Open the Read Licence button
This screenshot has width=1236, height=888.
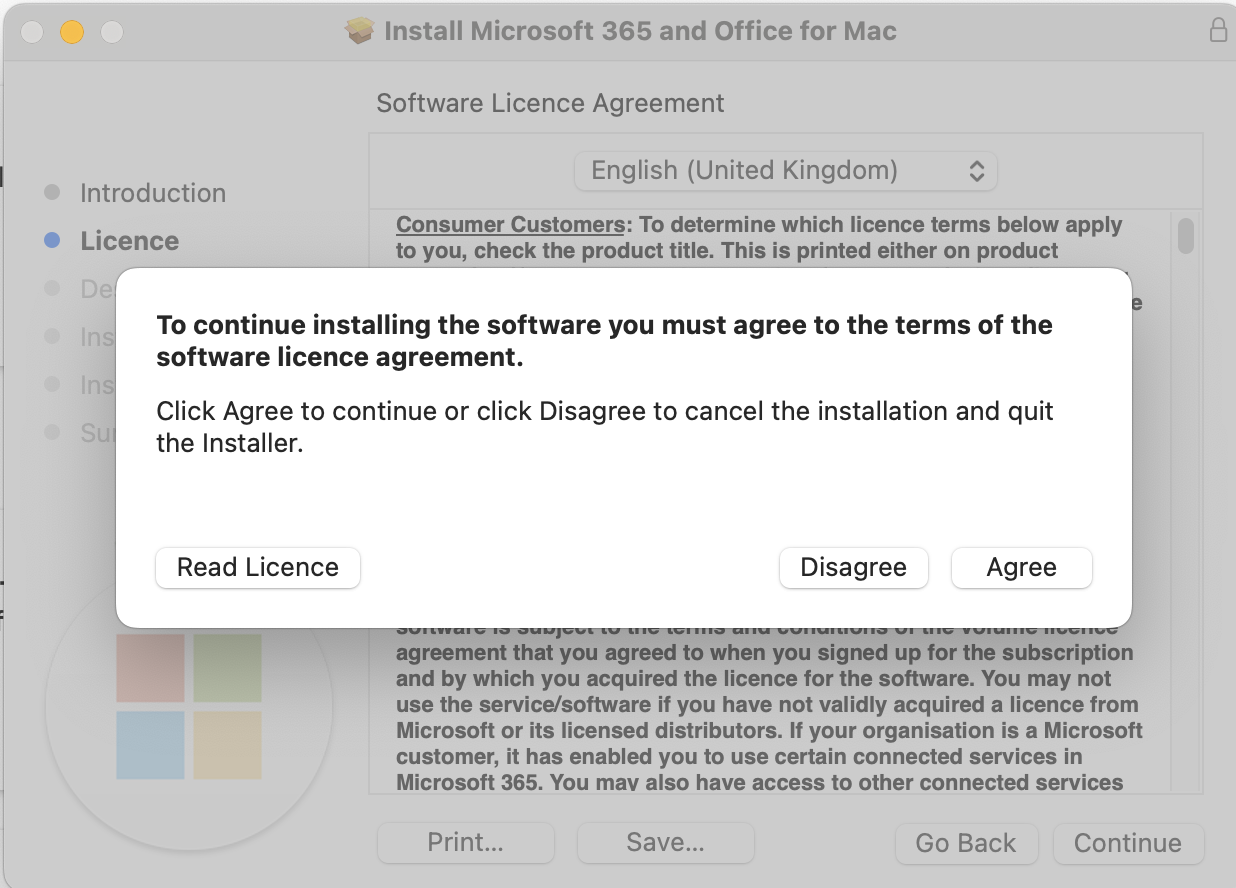point(258,567)
